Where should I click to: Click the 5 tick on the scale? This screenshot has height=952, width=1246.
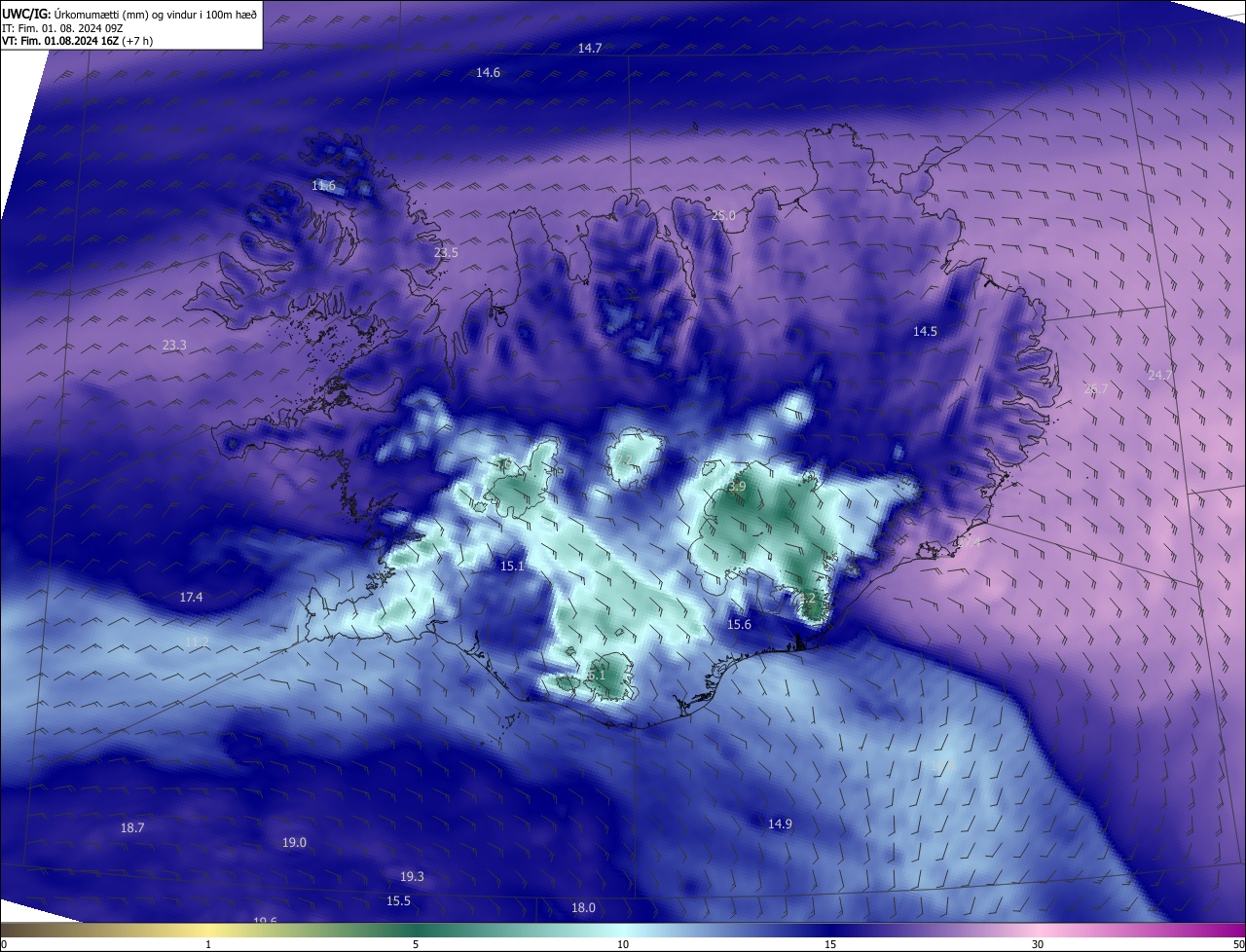click(x=416, y=944)
